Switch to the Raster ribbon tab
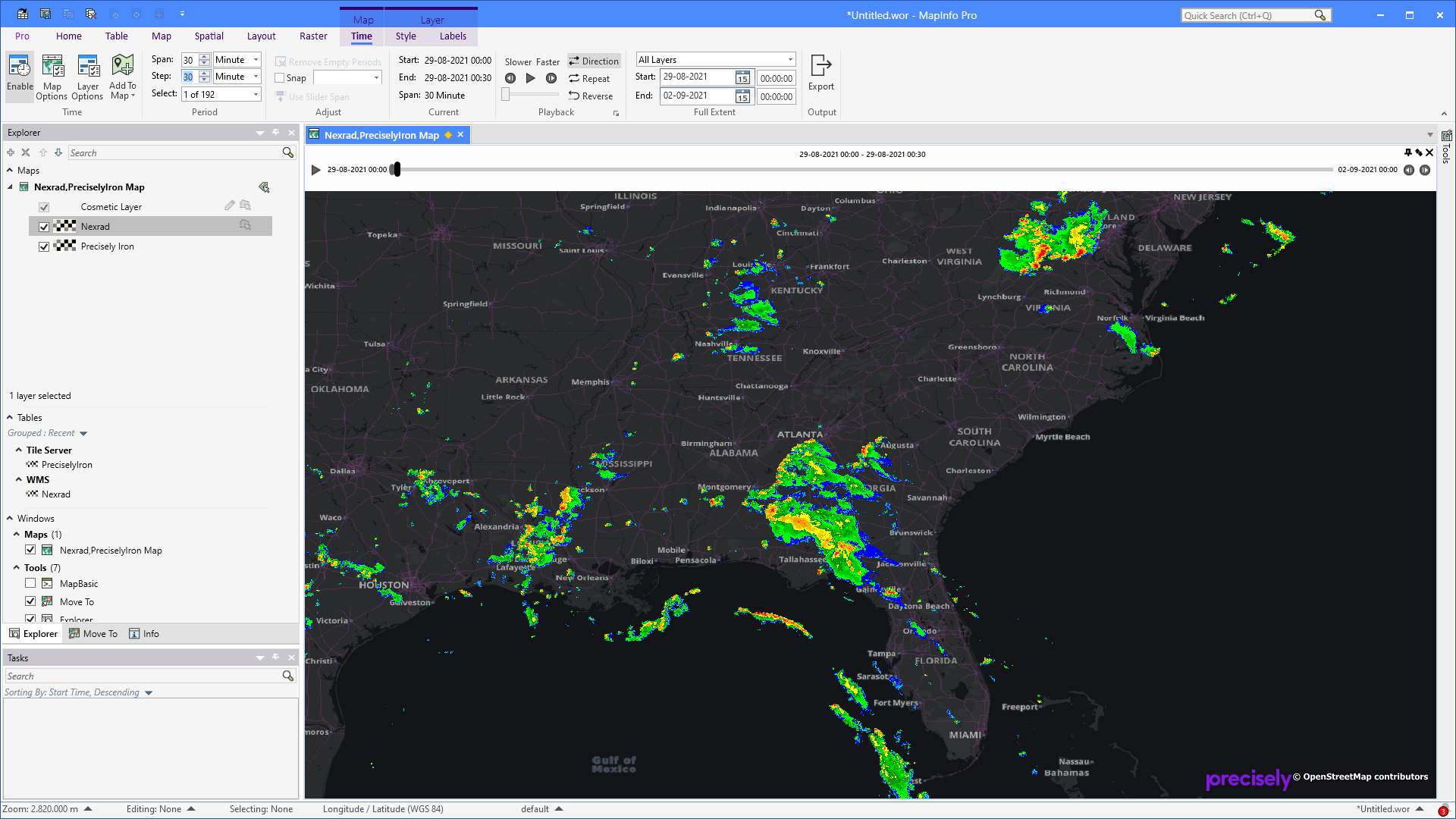Screen dimensions: 1456x819 click(313, 36)
